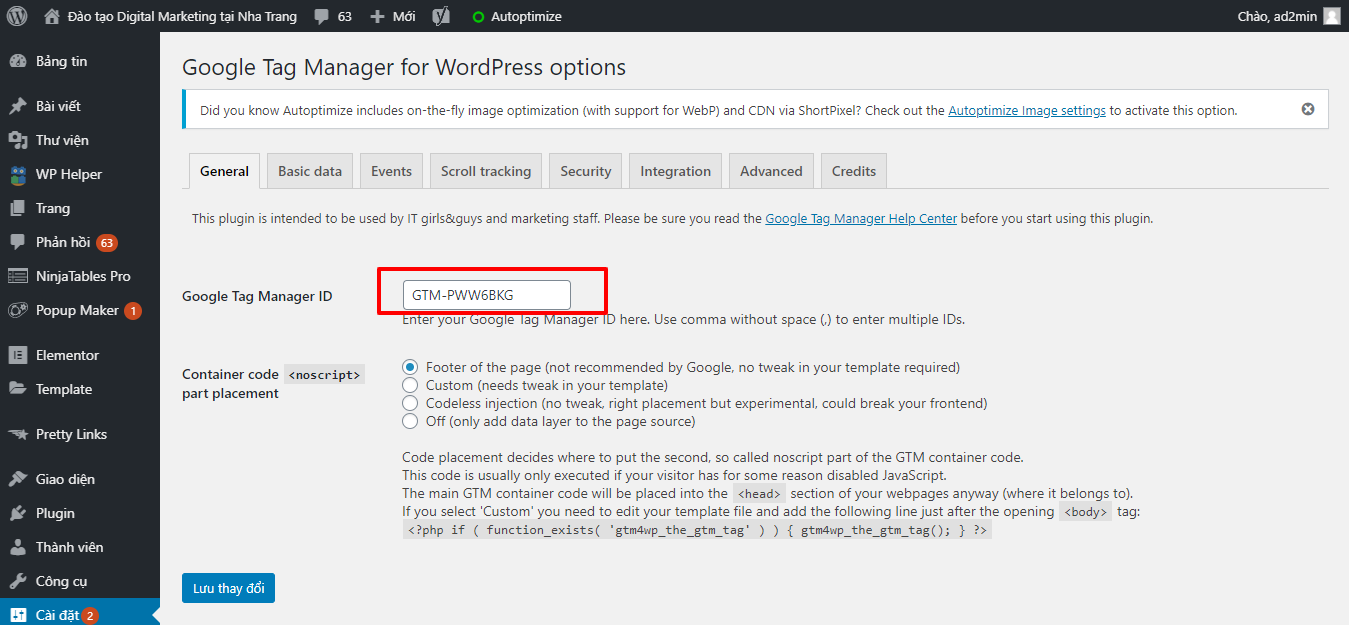Click the Bài viết pin icon
Screen dimensions: 1349x625
[18, 106]
